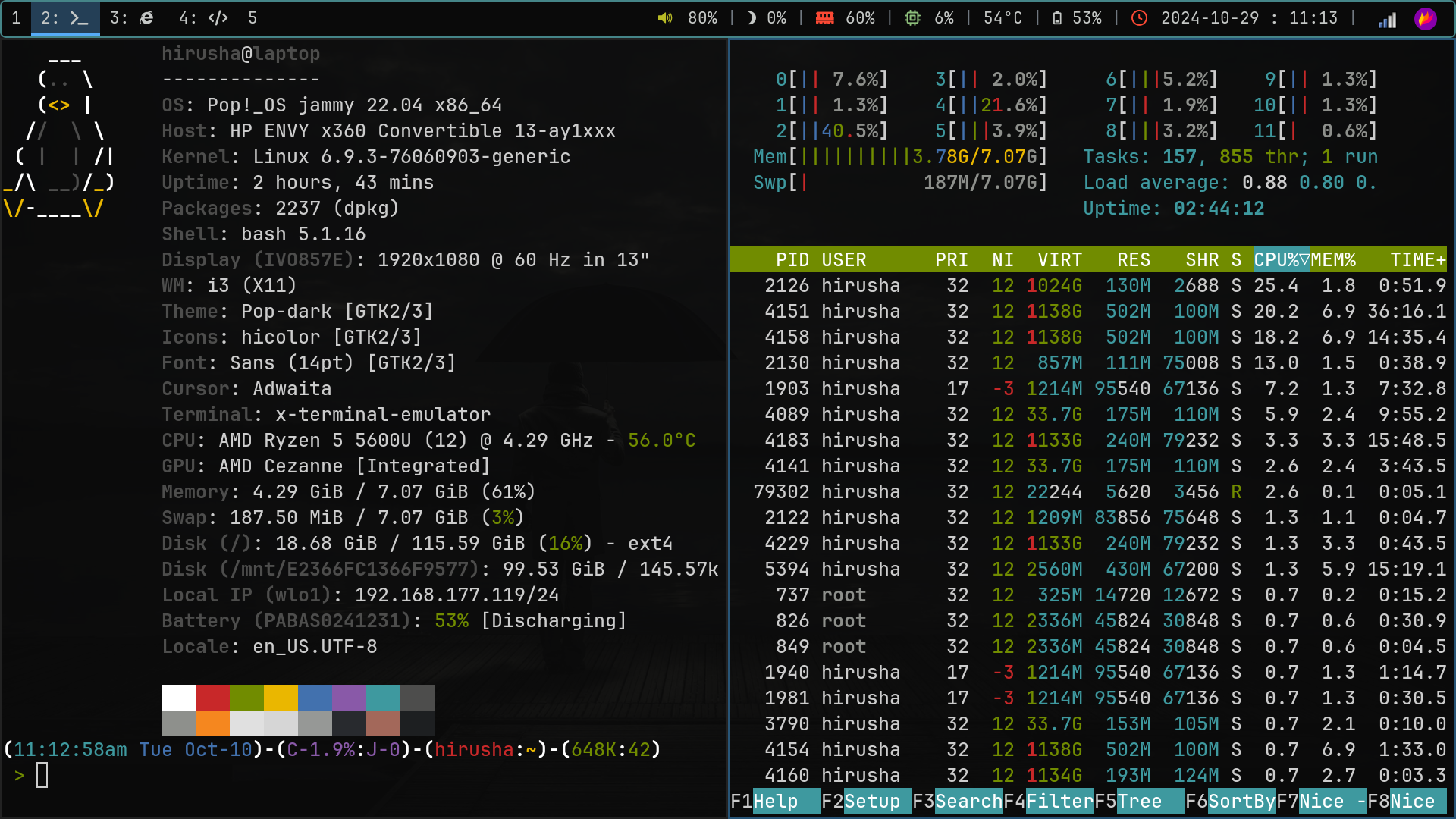Go to workspace 5
The height and width of the screenshot is (819, 1456).
point(253,18)
